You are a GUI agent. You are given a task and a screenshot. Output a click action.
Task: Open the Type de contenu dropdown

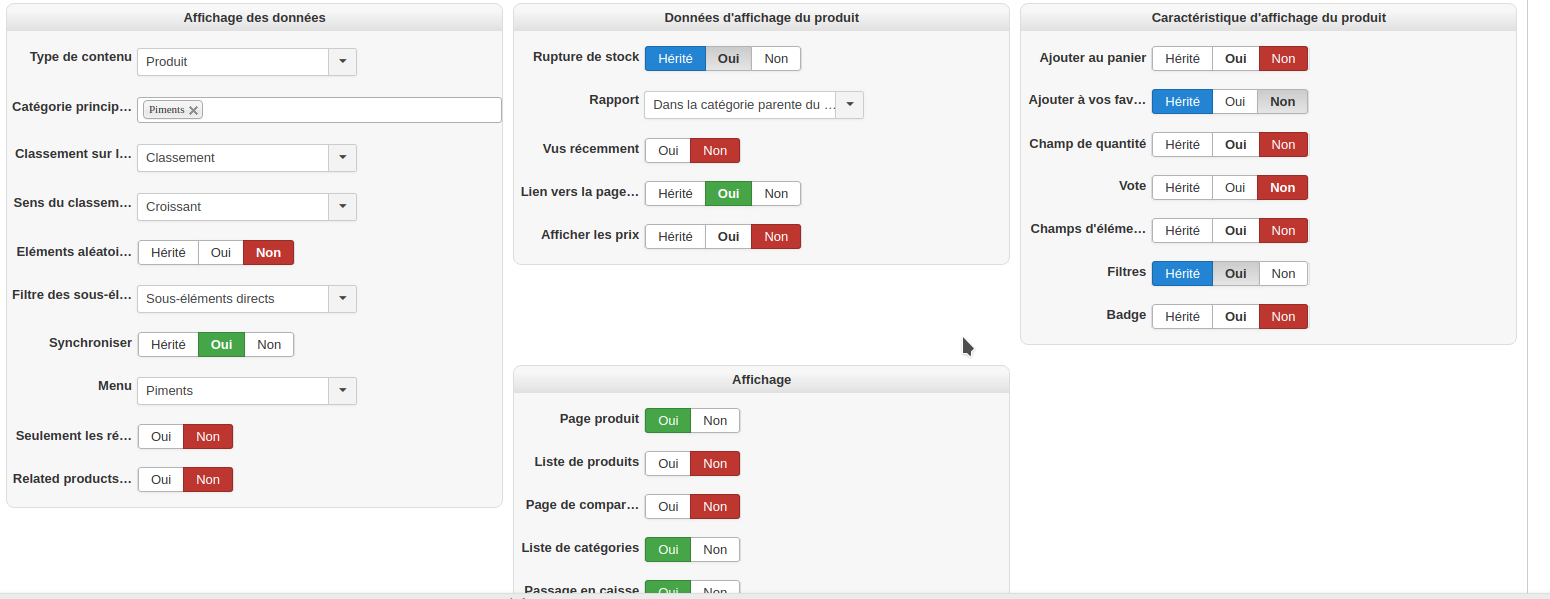[x=342, y=62]
